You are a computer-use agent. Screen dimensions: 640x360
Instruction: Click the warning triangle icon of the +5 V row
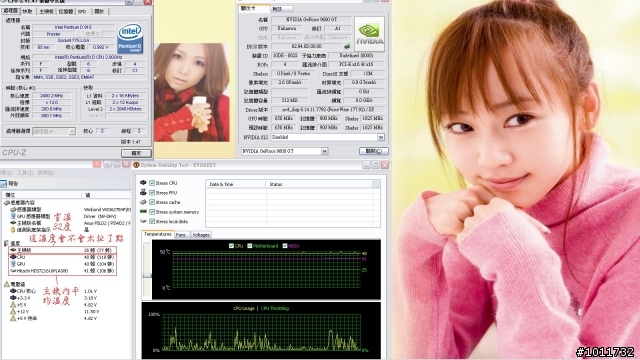click(13, 304)
